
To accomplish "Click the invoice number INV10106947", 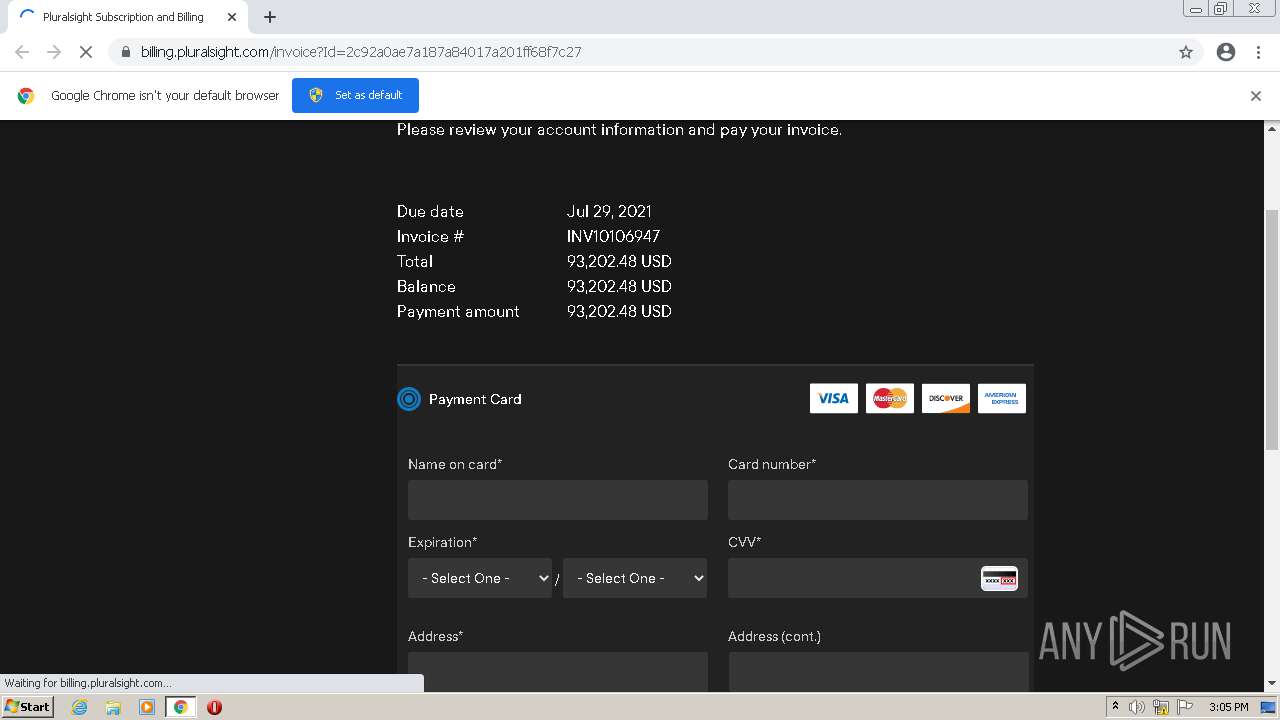I will click(x=613, y=236).
